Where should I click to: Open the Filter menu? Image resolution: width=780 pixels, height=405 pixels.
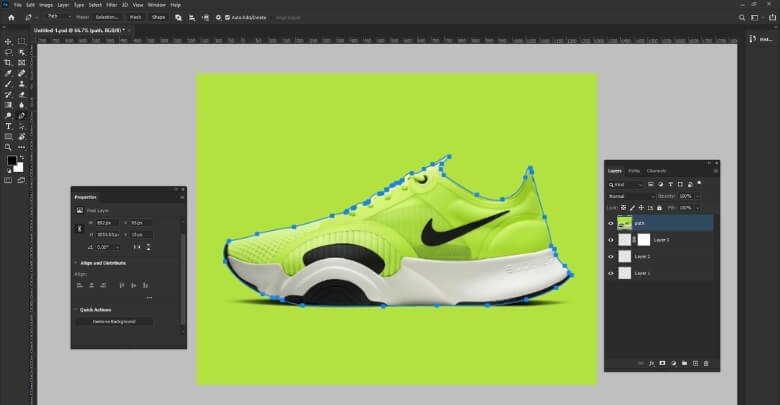(111, 5)
